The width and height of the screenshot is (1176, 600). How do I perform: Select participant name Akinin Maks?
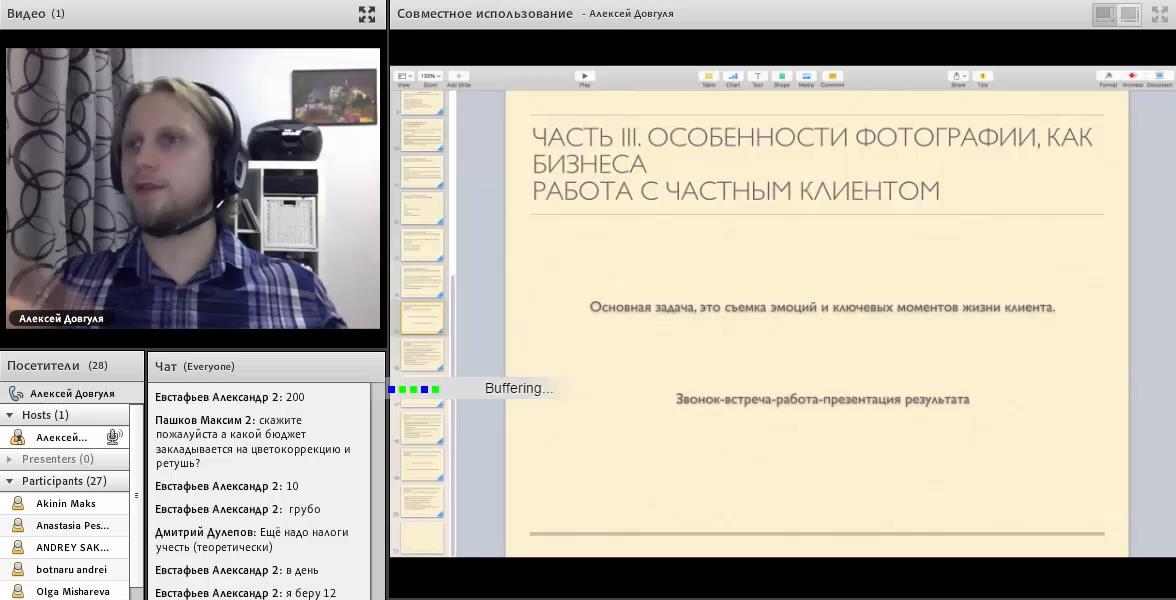click(x=66, y=503)
